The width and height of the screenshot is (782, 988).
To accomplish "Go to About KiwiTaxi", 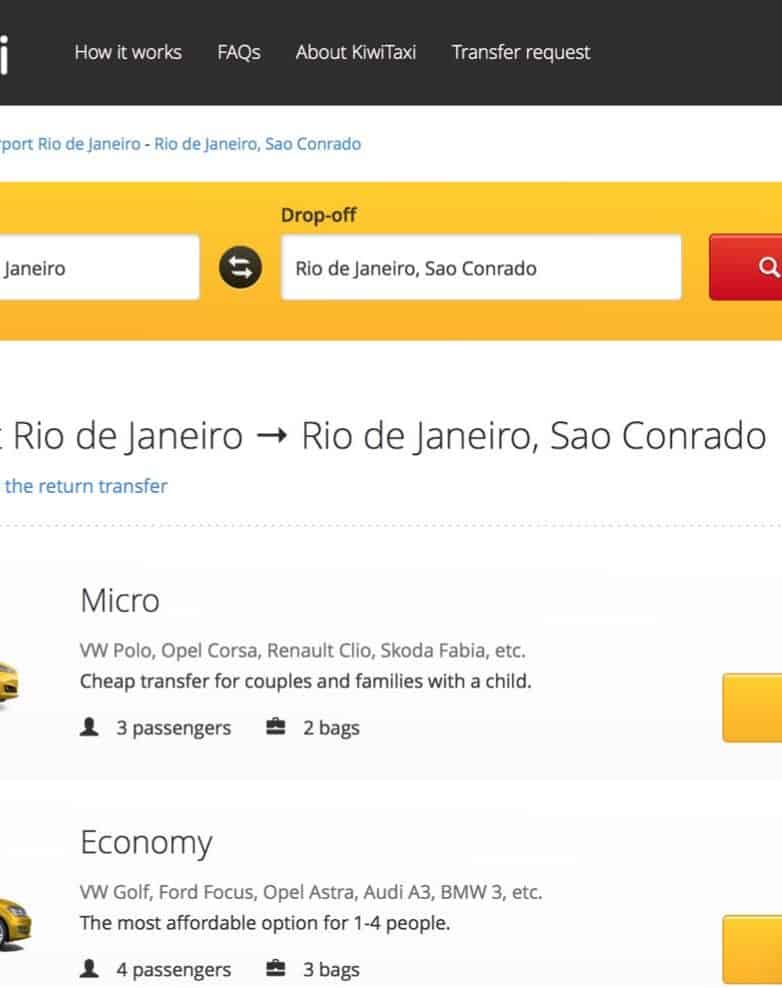I will pos(357,52).
